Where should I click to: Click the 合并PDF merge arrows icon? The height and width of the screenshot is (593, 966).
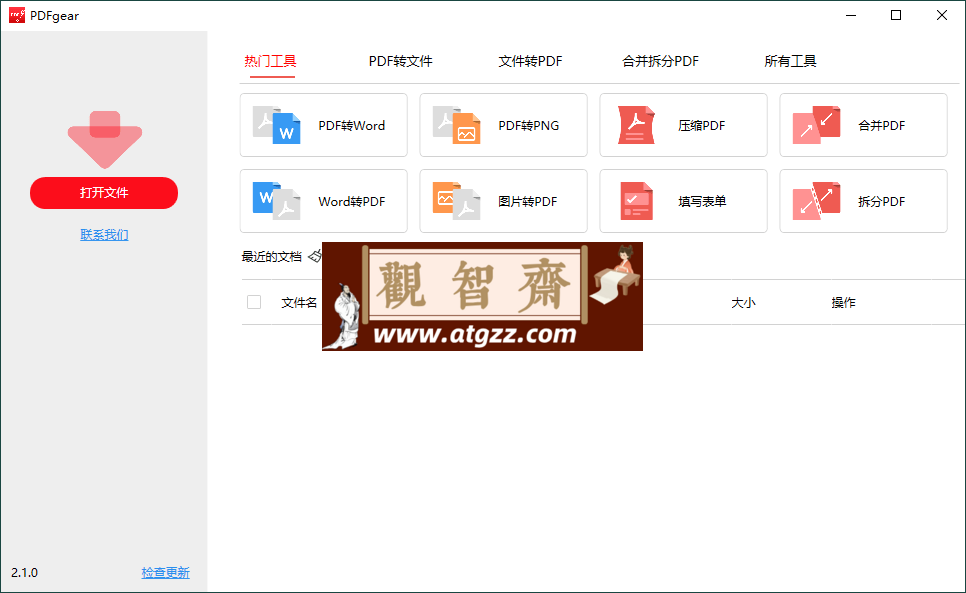click(816, 125)
